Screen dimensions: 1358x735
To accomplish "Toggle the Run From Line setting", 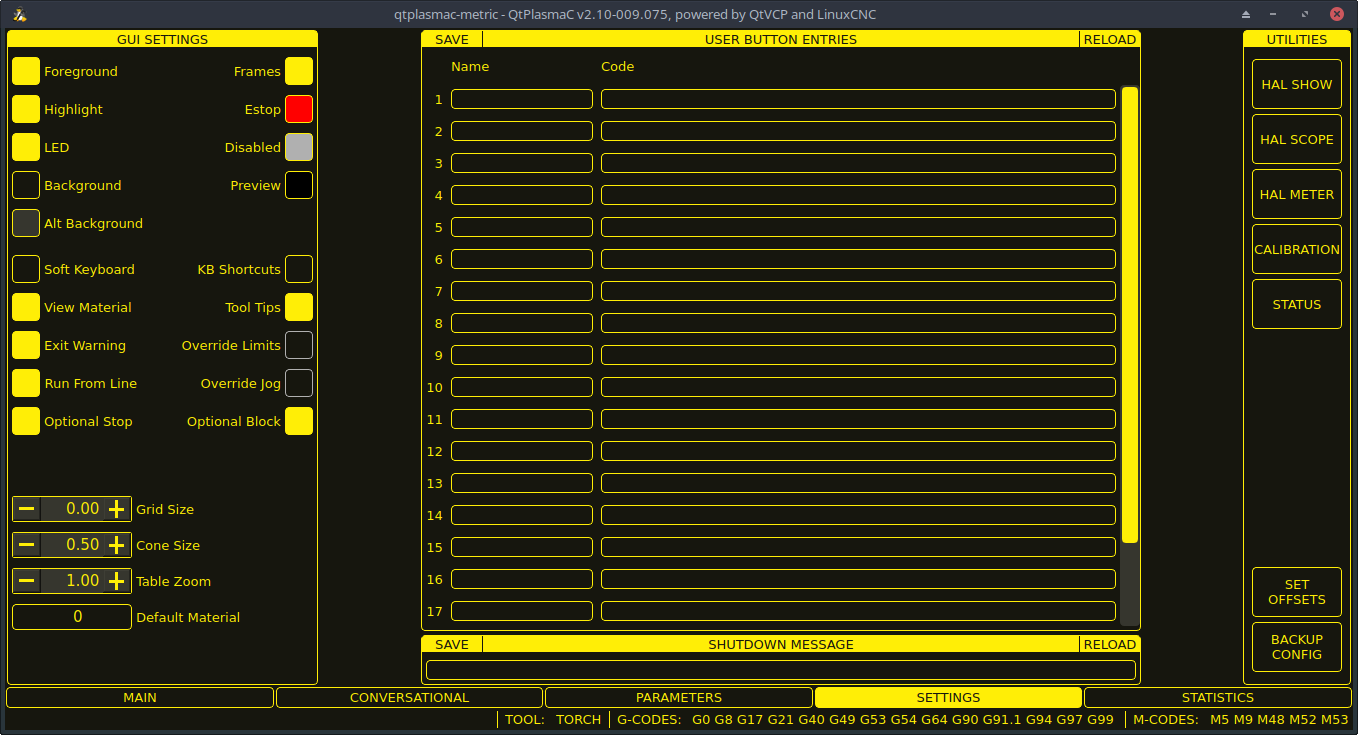I will click(x=25, y=383).
